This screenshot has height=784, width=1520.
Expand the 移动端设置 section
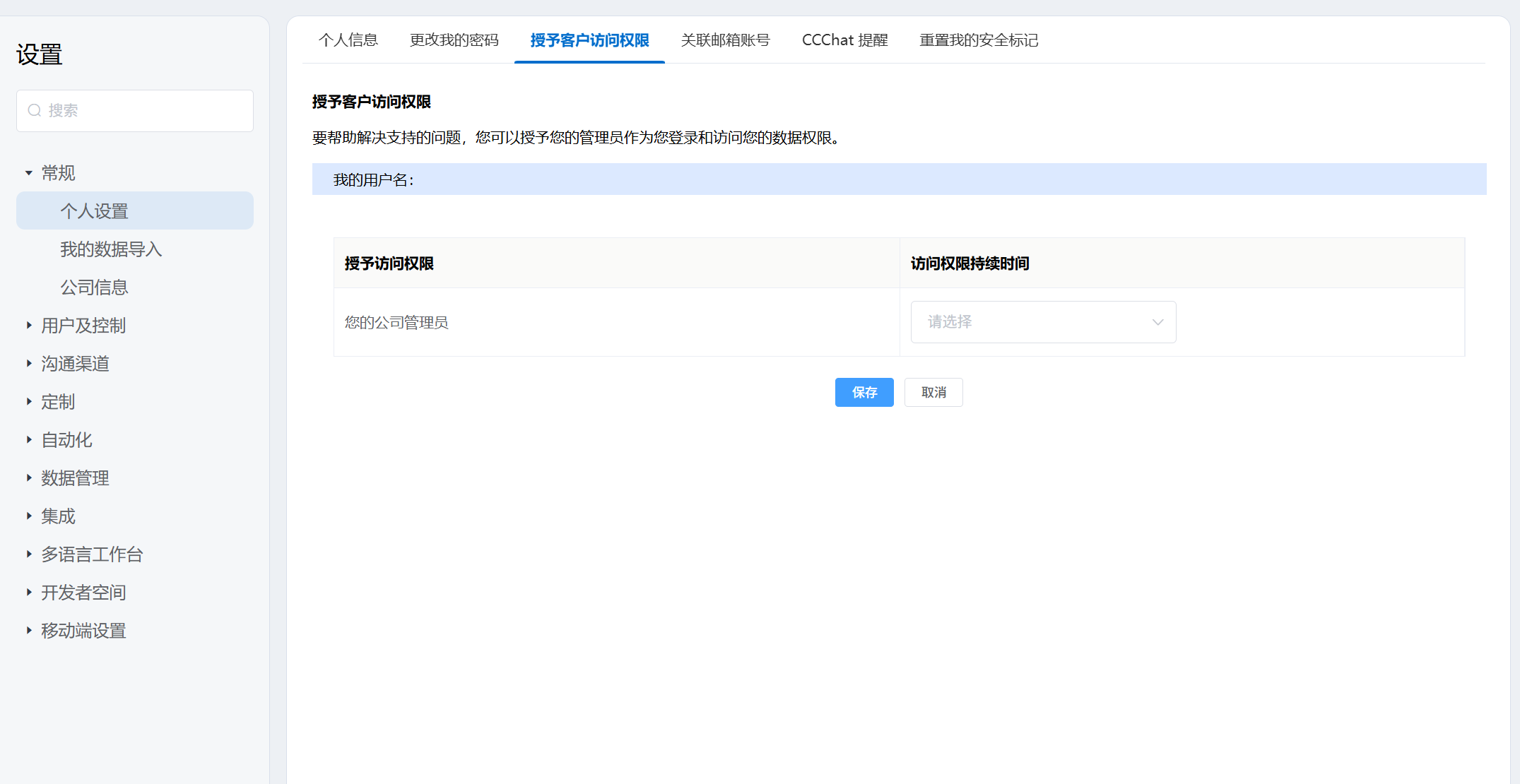29,631
